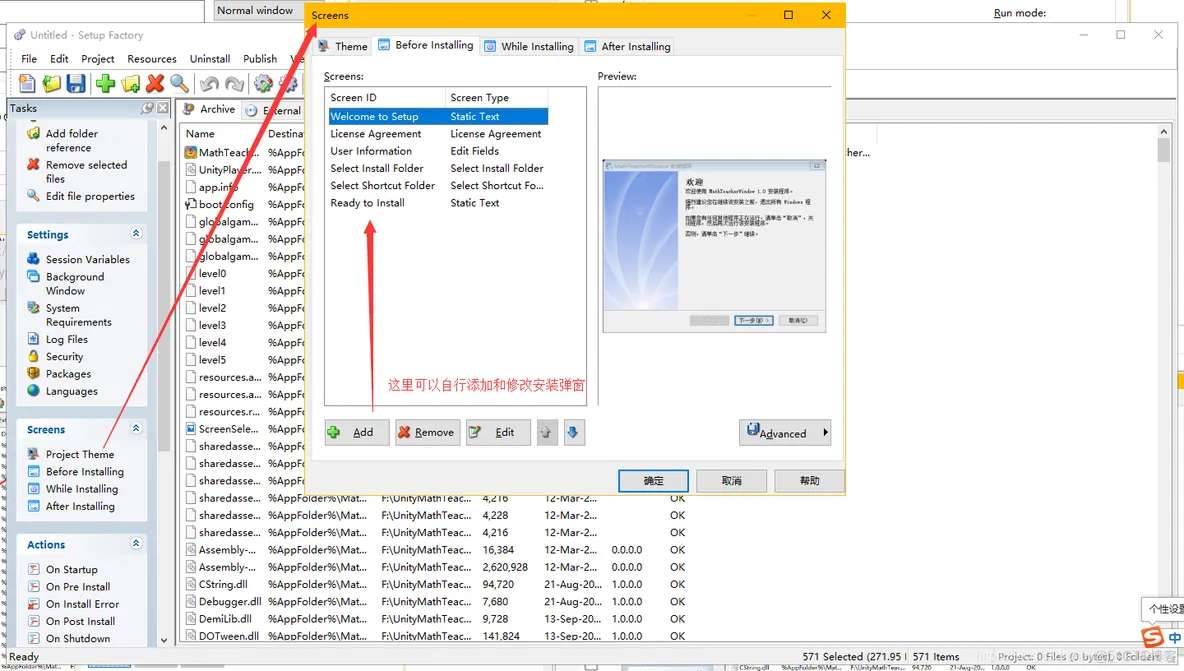Open the On Shutdown action
1184x671 pixels.
[x=78, y=639]
